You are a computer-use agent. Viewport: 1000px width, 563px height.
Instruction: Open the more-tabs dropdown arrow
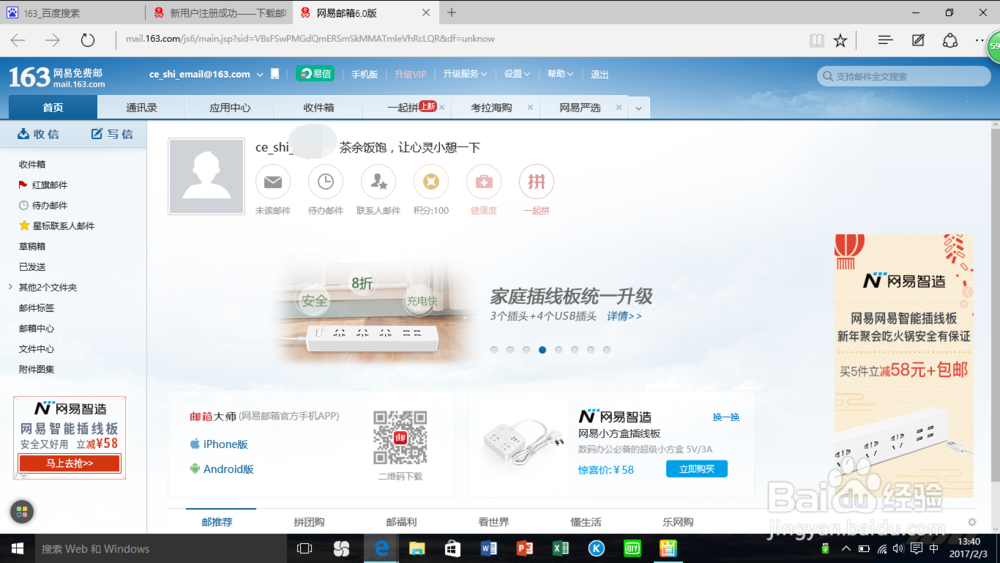pos(638,108)
